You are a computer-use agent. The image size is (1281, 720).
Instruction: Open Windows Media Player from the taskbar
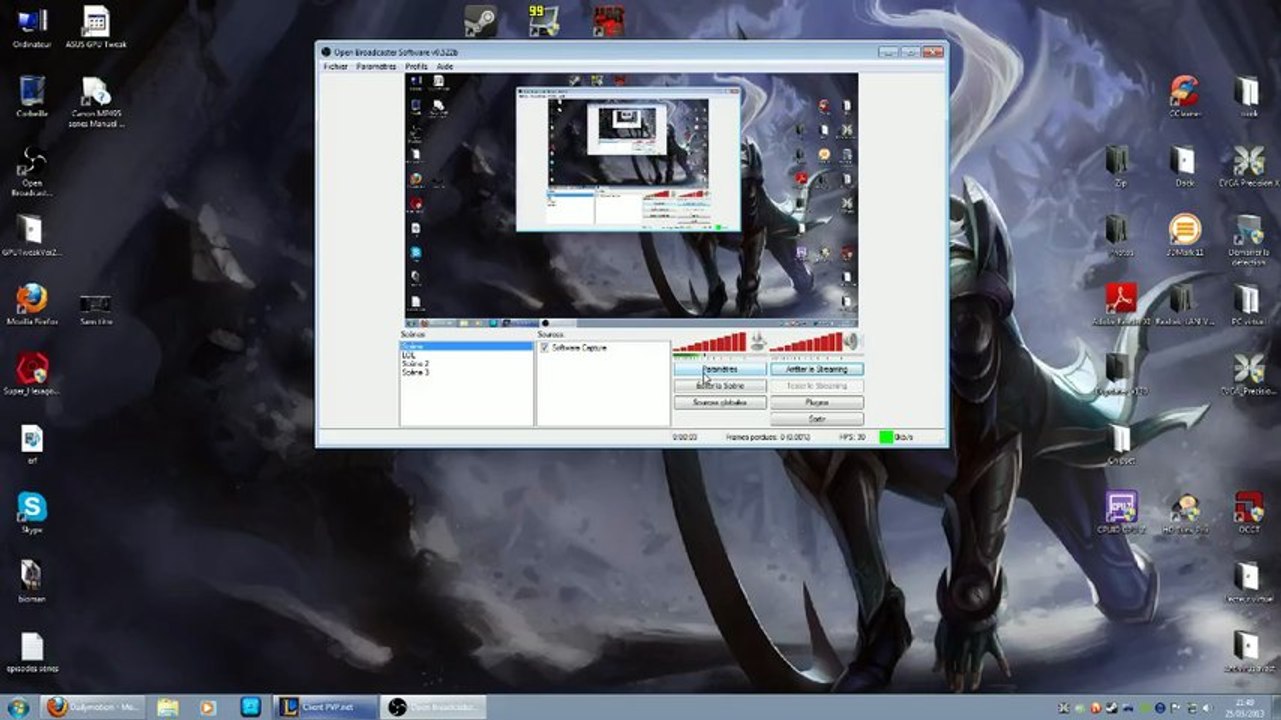(208, 707)
